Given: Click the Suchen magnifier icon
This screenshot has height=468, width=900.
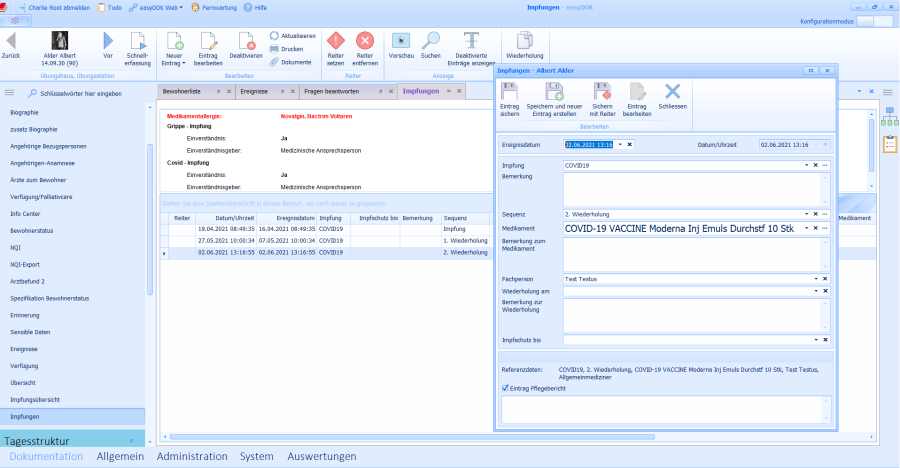Looking at the screenshot, I should tap(430, 41).
